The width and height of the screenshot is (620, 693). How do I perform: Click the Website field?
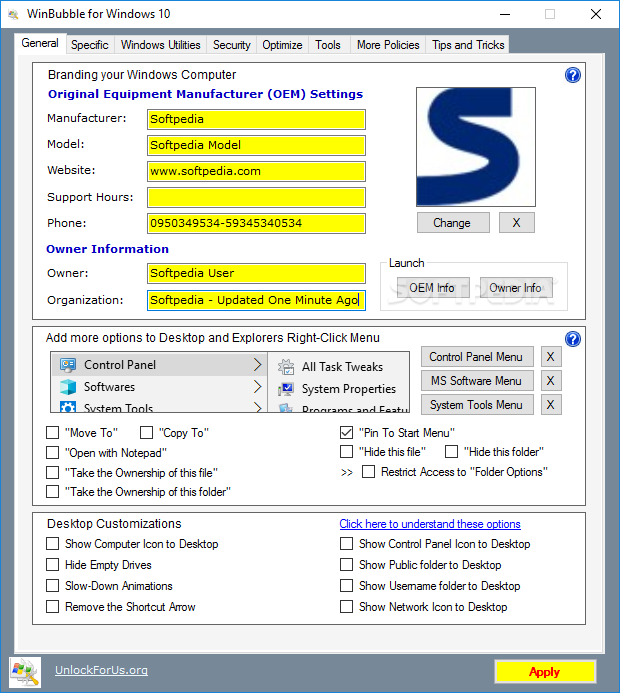(x=256, y=171)
